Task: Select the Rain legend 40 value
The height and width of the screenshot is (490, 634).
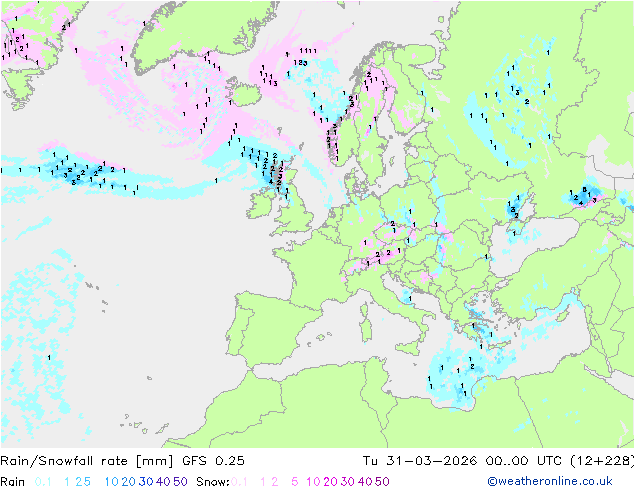Action: [x=163, y=482]
